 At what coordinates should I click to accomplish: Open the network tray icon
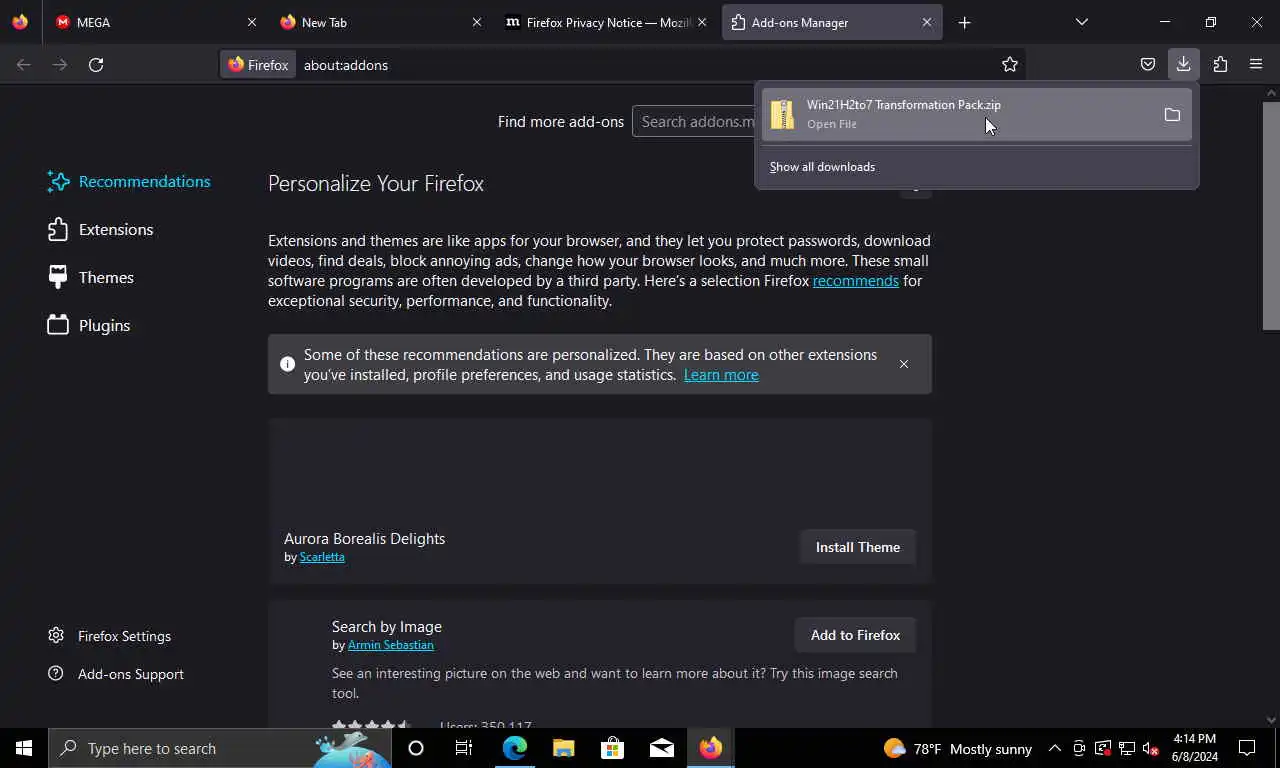pyautogui.click(x=1127, y=749)
